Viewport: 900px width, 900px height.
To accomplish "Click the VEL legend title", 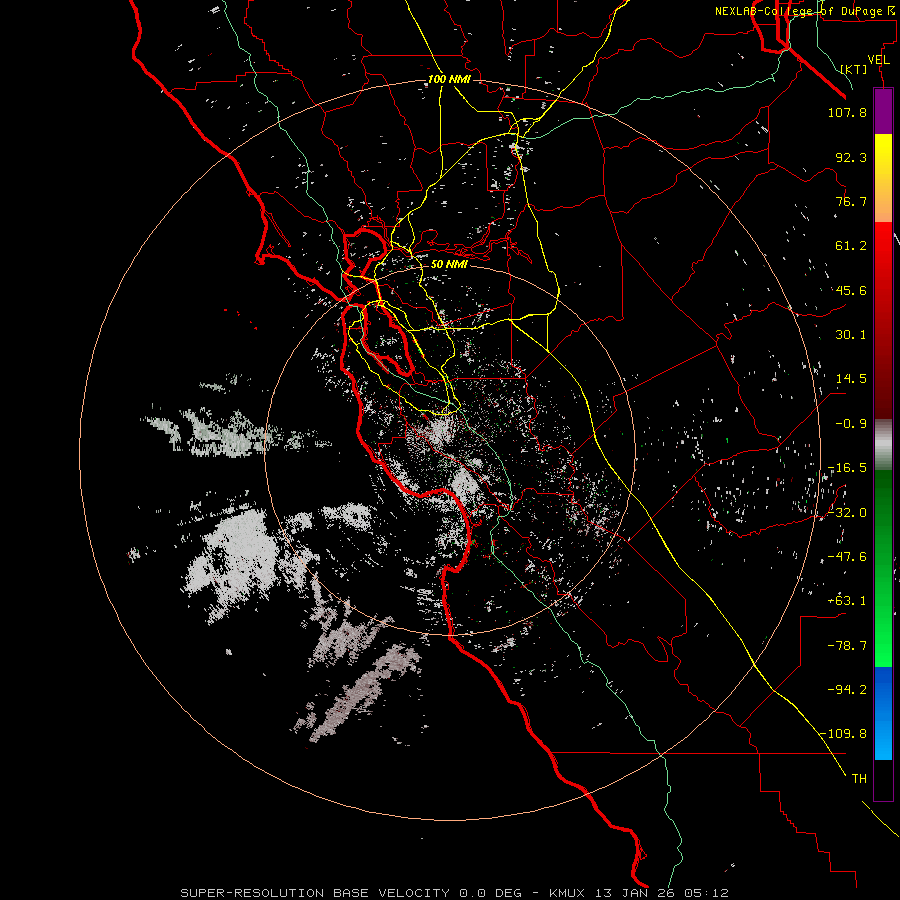I will 878,60.
